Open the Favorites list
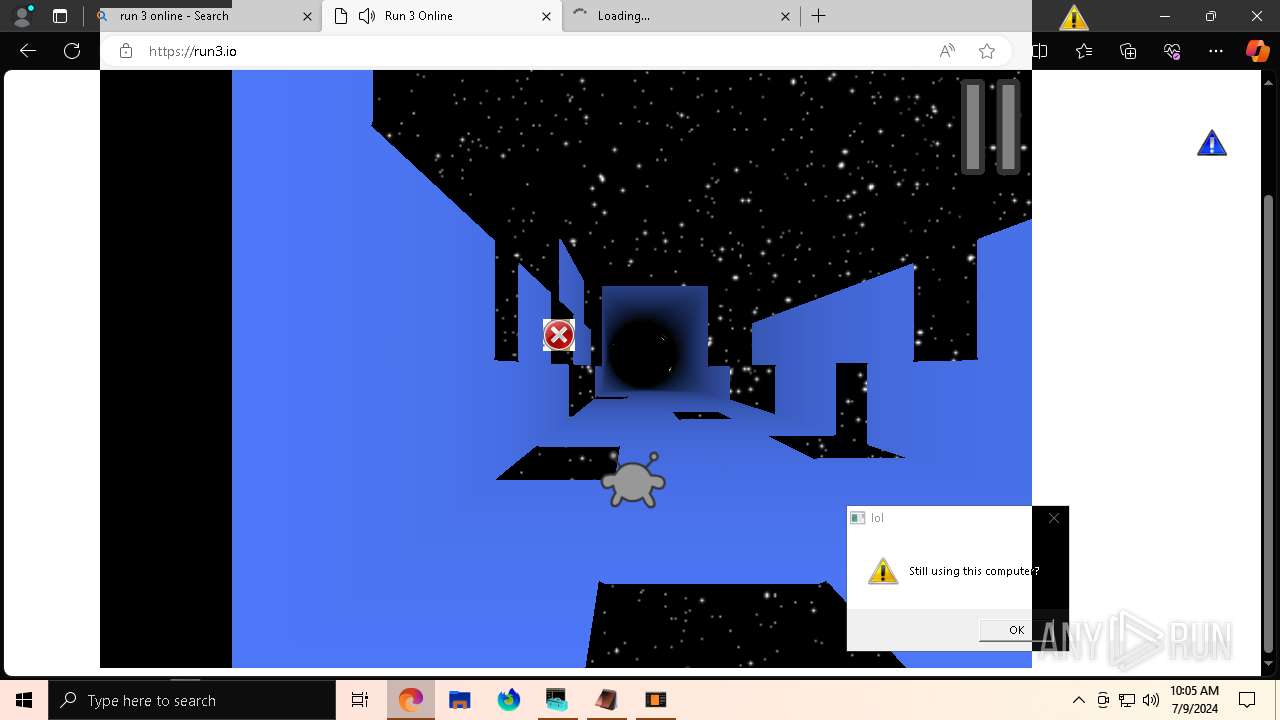This screenshot has height=720, width=1280. [1084, 51]
